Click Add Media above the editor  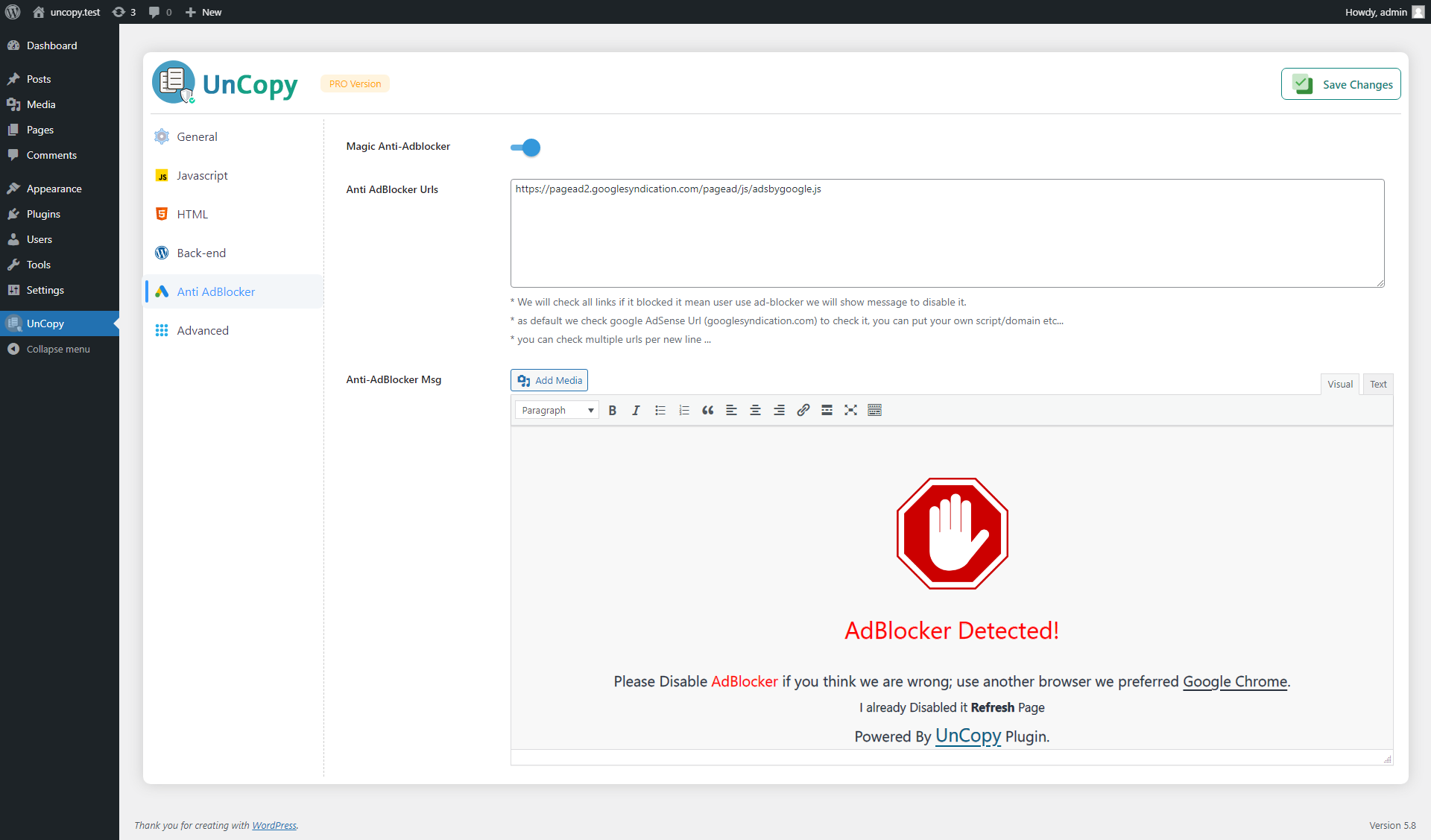(x=549, y=380)
